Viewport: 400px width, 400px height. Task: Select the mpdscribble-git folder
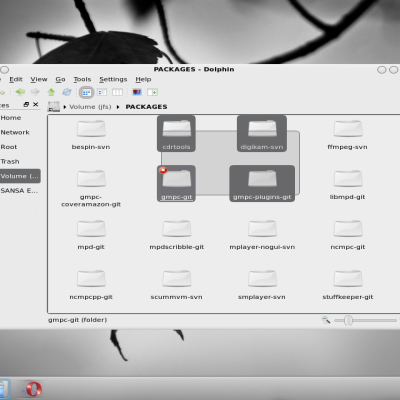177,235
